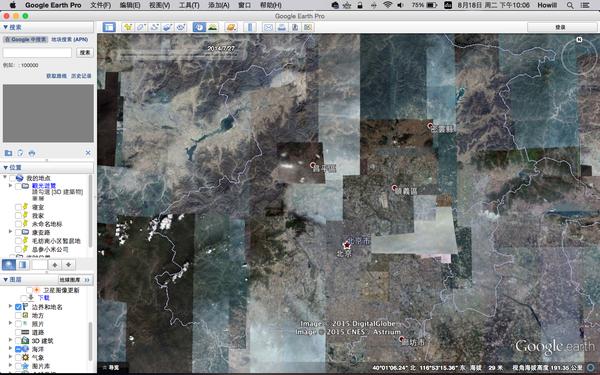Toggle the 海洋 layer checkbox

click(18, 349)
